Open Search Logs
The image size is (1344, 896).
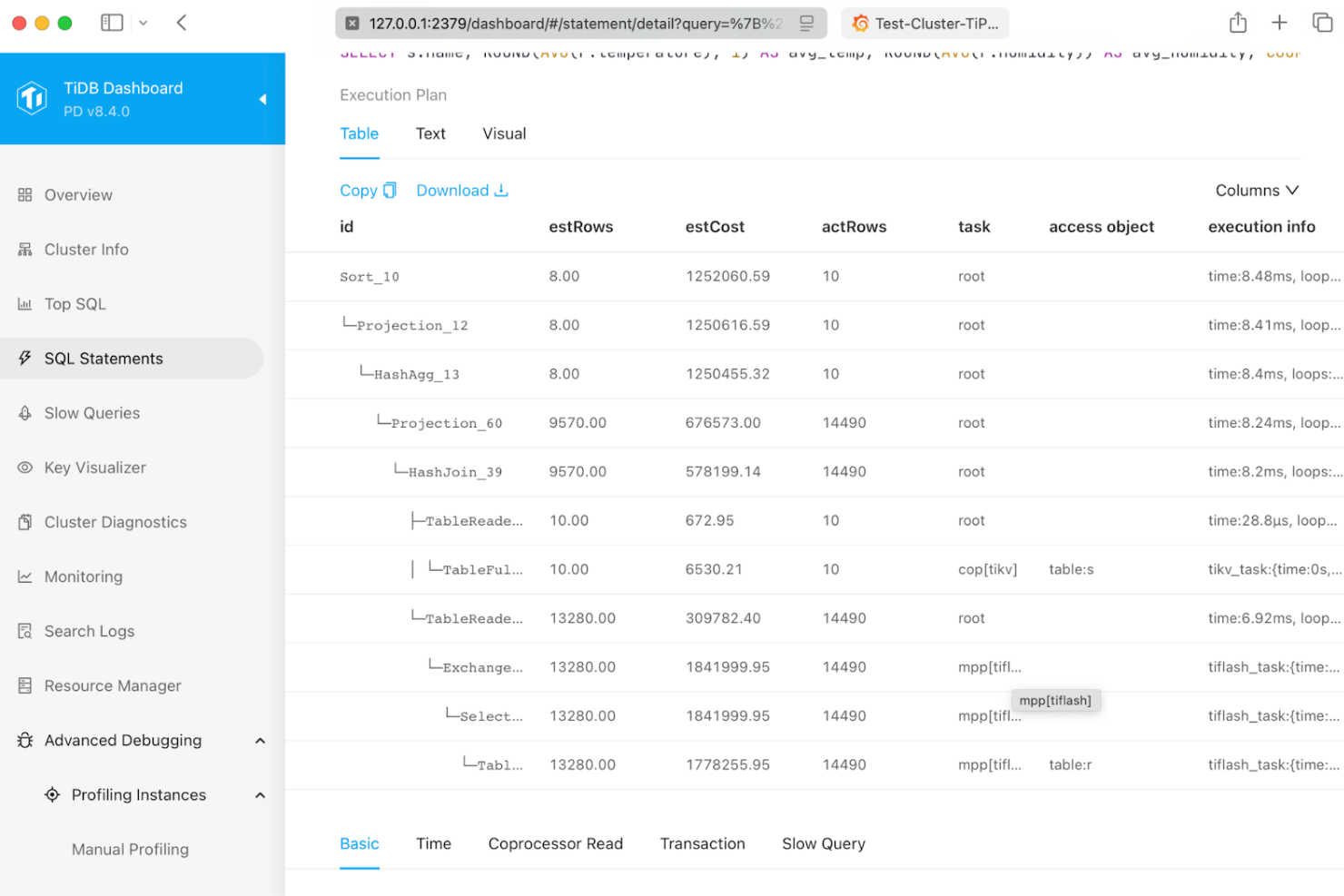tap(88, 630)
